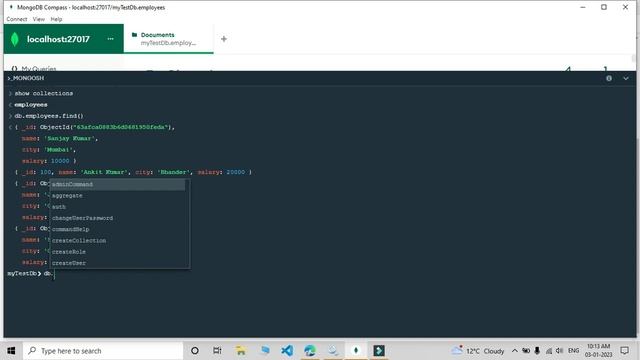This screenshot has width=640, height=360.
Task: Open Visual Studio Code from taskbar
Action: 287,351
